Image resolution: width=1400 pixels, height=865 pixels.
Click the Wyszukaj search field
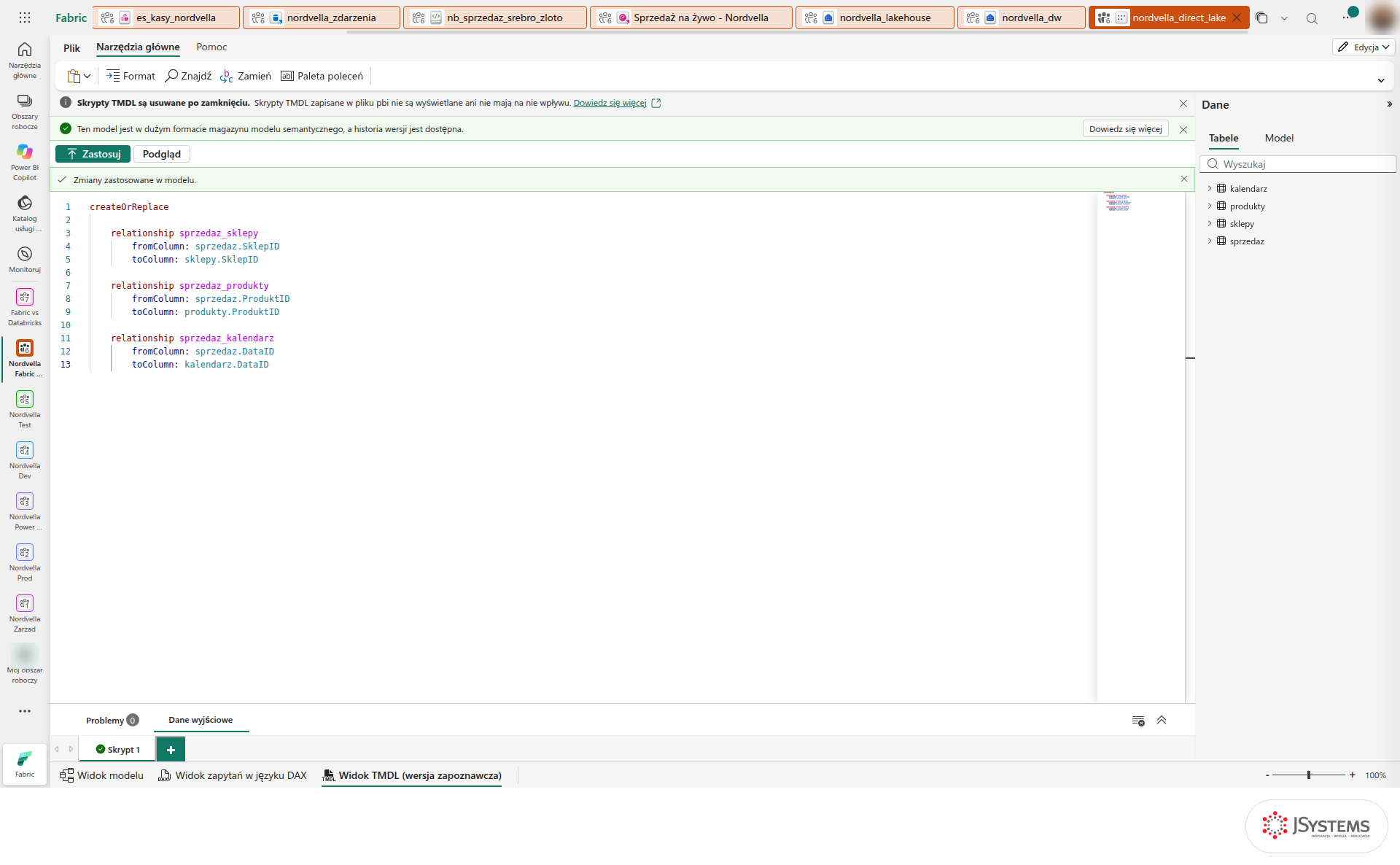pyautogui.click(x=1298, y=164)
